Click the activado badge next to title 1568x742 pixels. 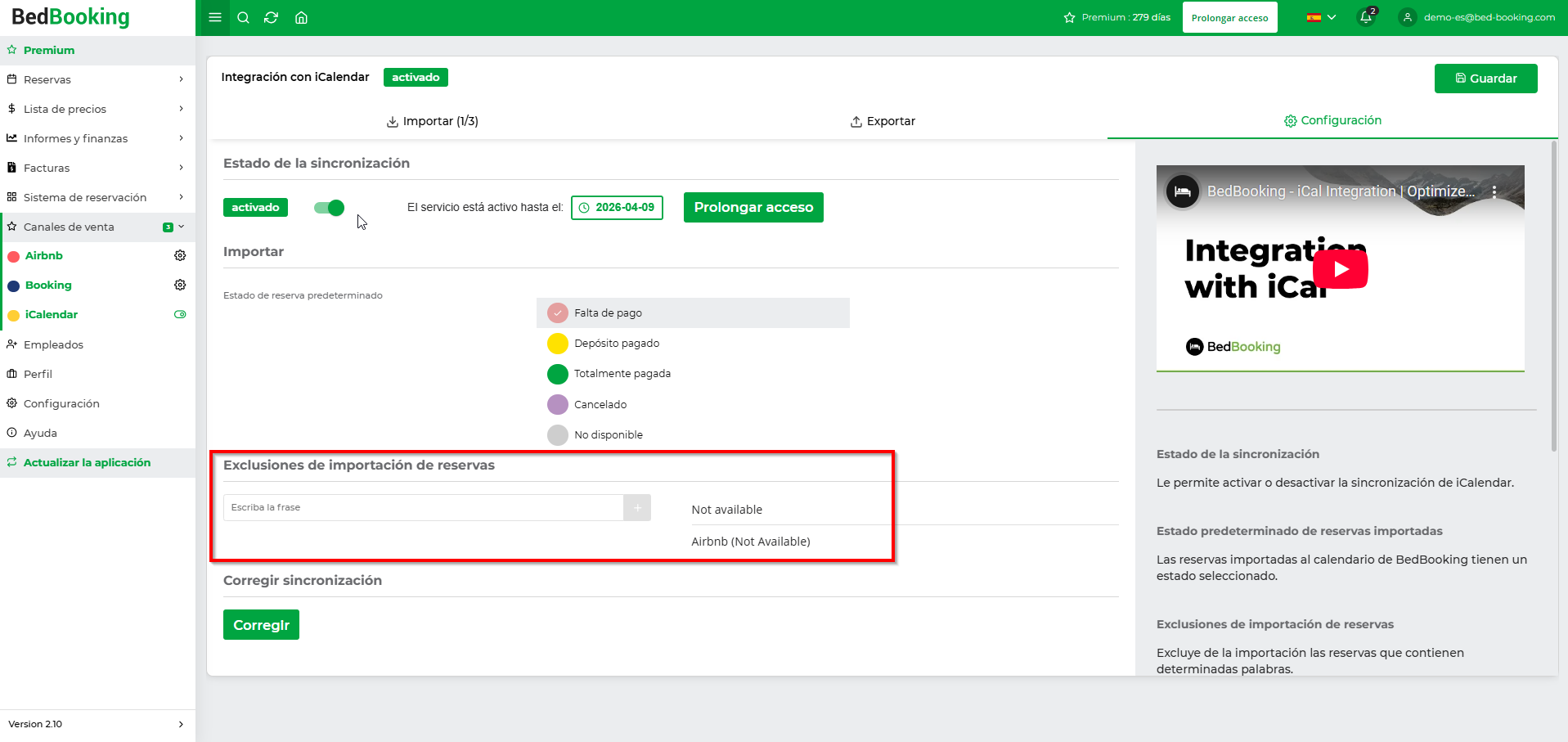point(416,77)
